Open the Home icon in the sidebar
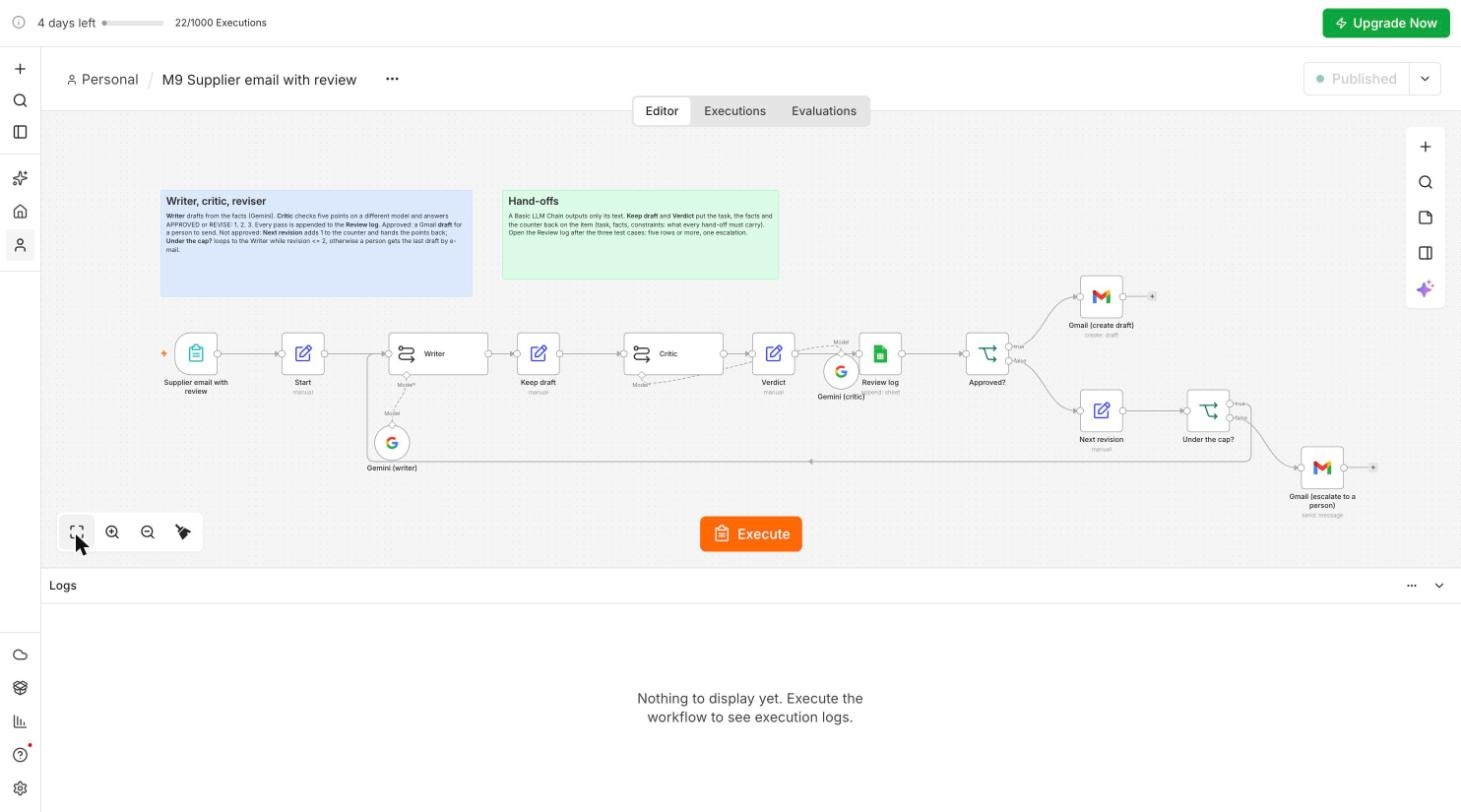The height and width of the screenshot is (812, 1461). tap(20, 211)
